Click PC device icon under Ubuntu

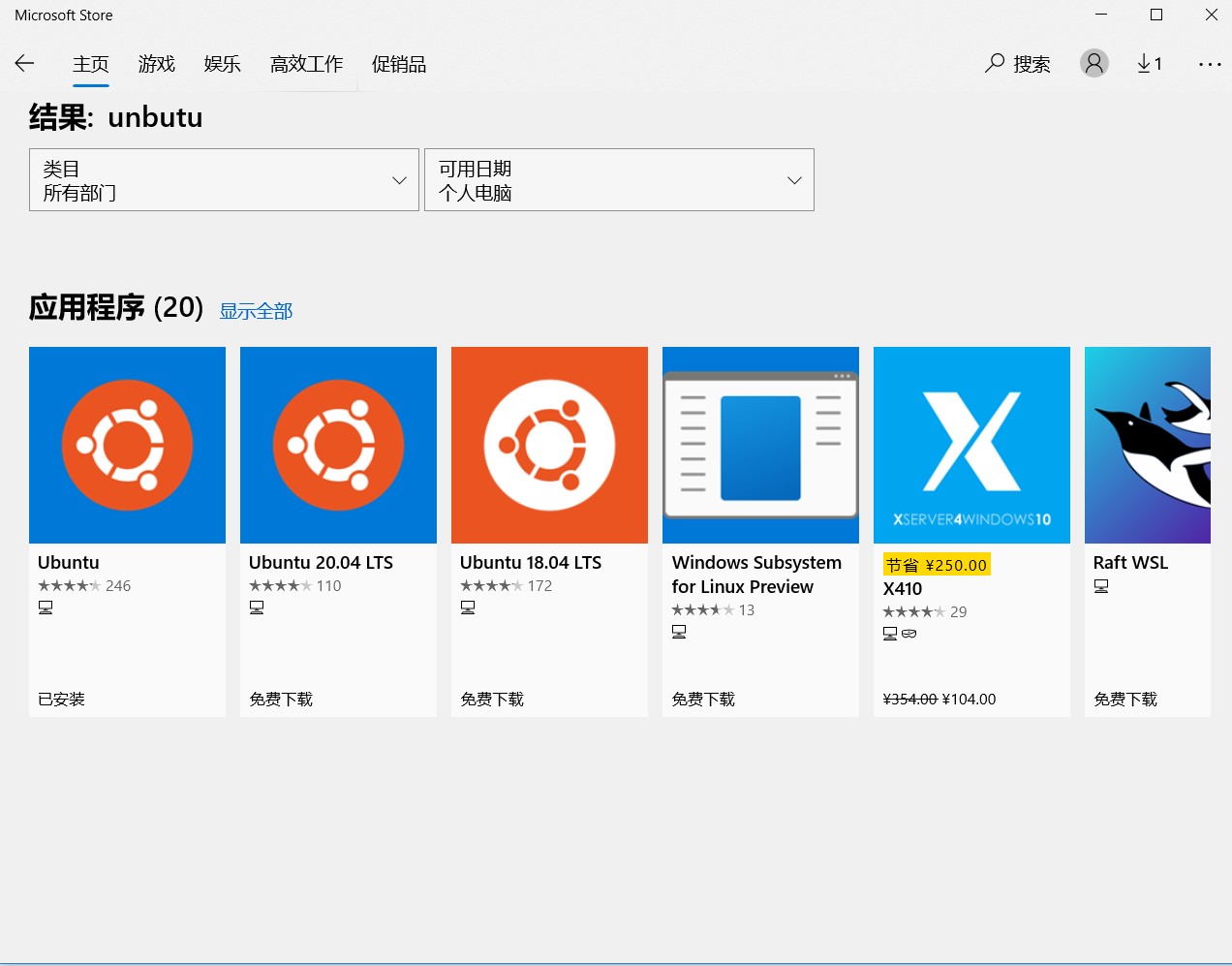pos(46,608)
